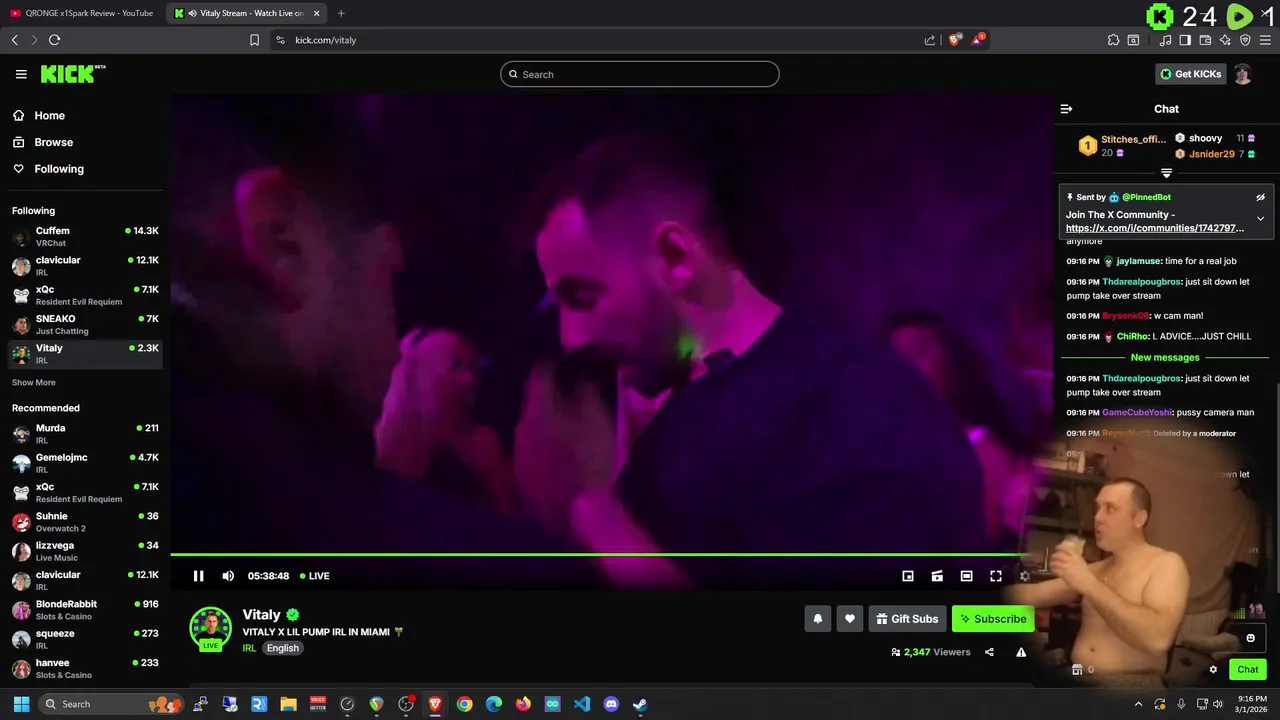This screenshot has height=720, width=1280.
Task: Open Cuffem's VRChat stream
Action: point(85,237)
